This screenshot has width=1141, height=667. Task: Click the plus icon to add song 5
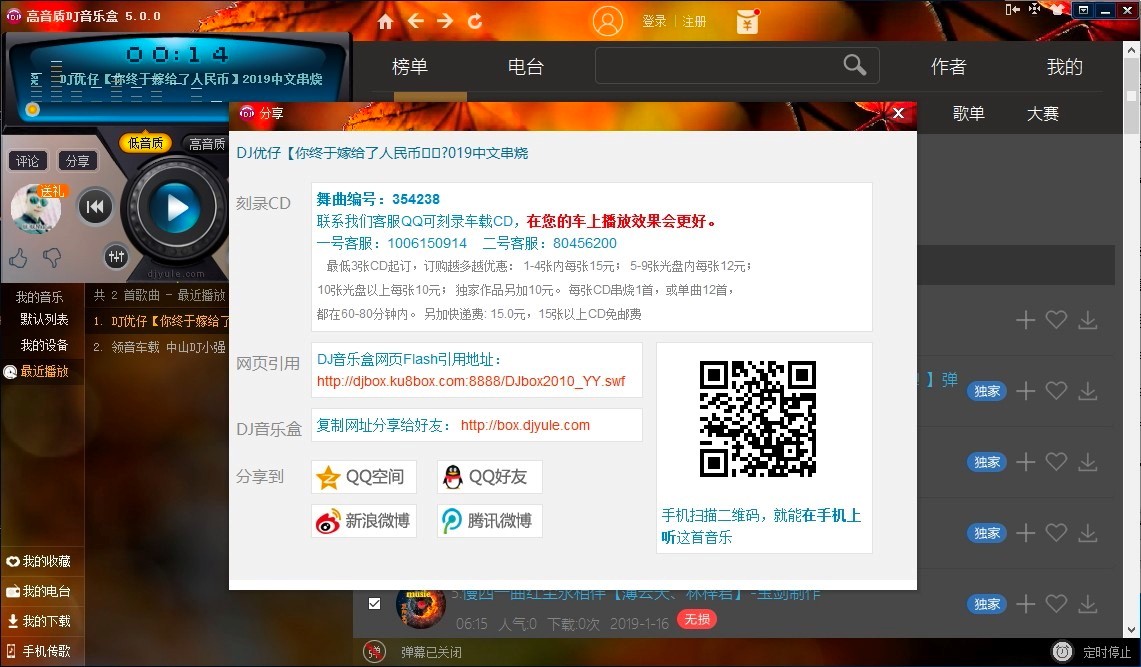point(1025,604)
